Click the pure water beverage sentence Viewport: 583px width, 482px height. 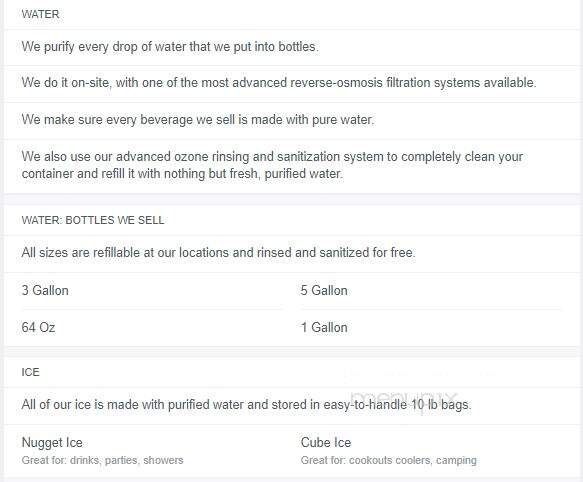point(198,120)
